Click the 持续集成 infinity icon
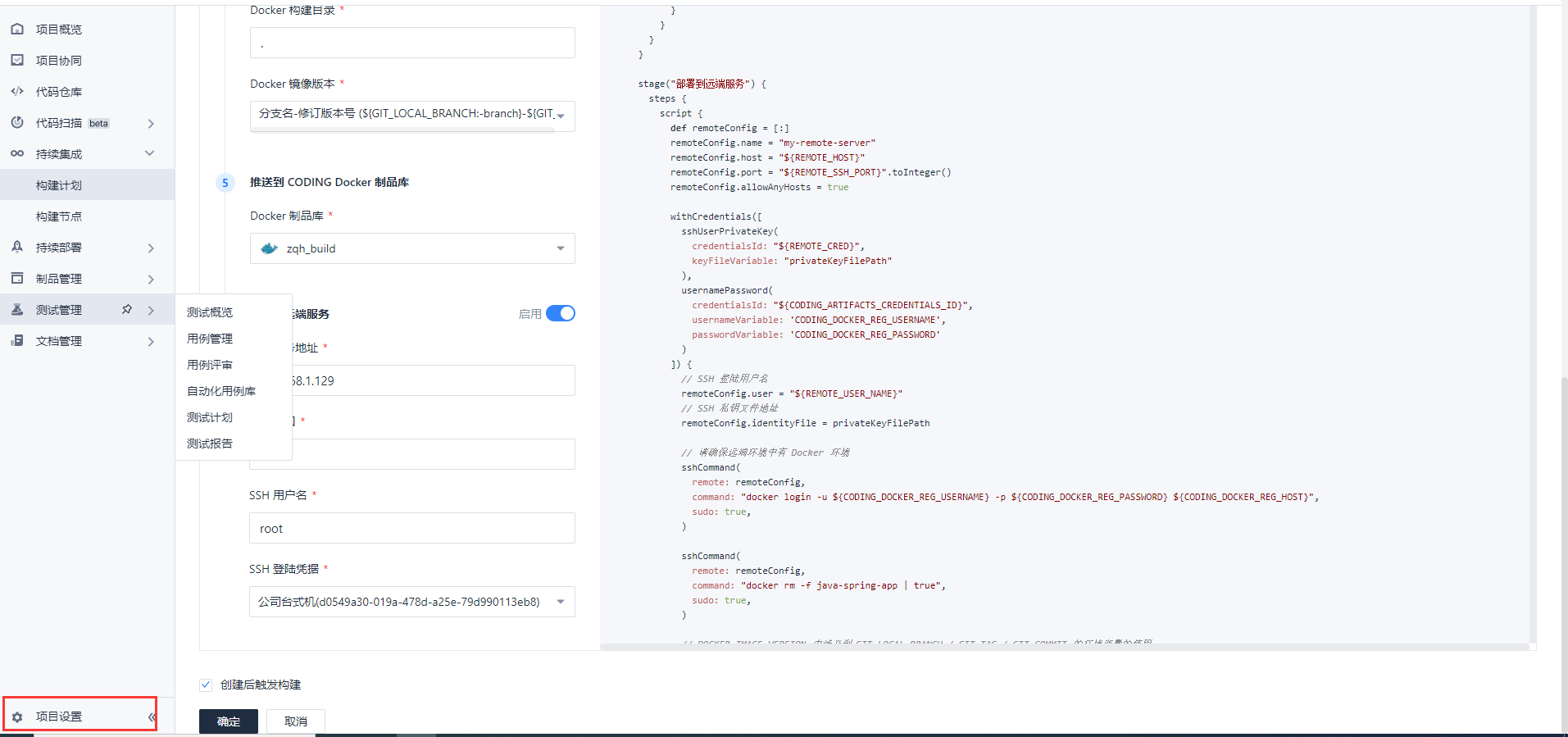This screenshot has height=737, width=1568. pyautogui.click(x=17, y=153)
